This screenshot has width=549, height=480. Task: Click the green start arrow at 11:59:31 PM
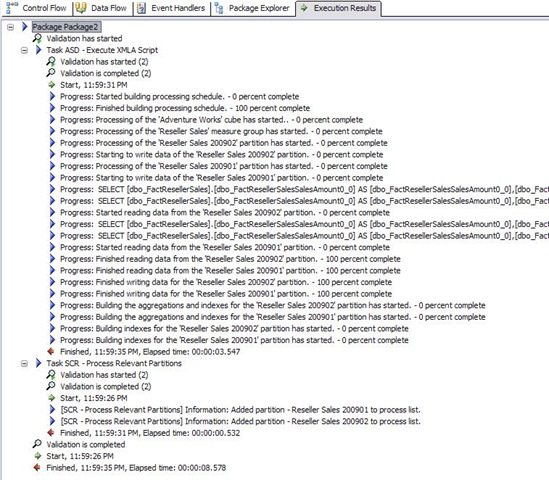(52, 84)
